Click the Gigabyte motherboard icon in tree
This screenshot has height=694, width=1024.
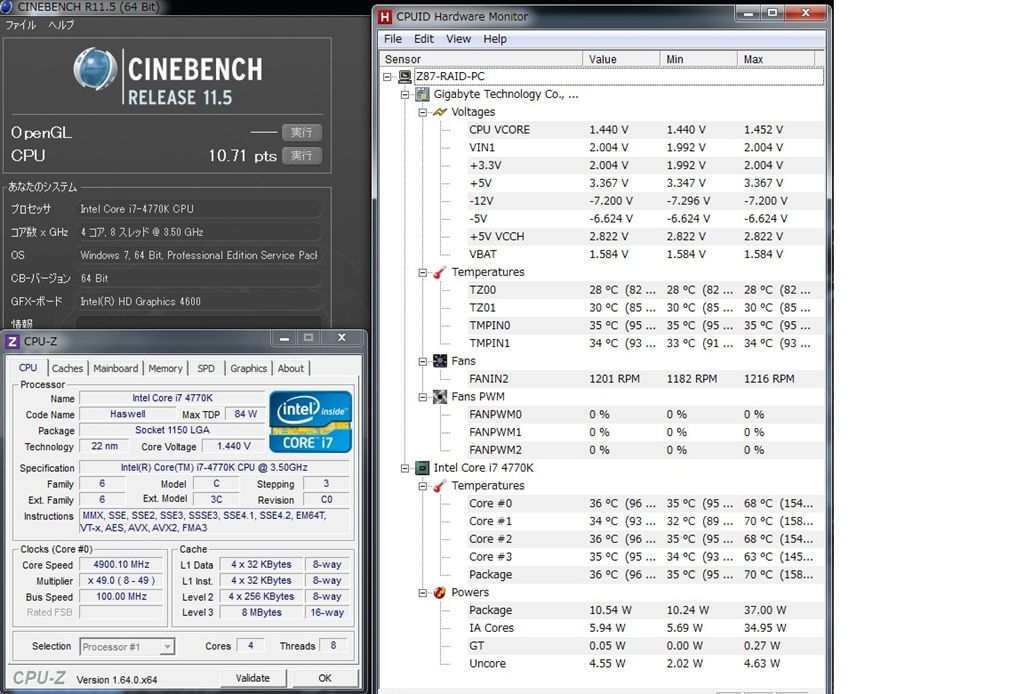422,95
